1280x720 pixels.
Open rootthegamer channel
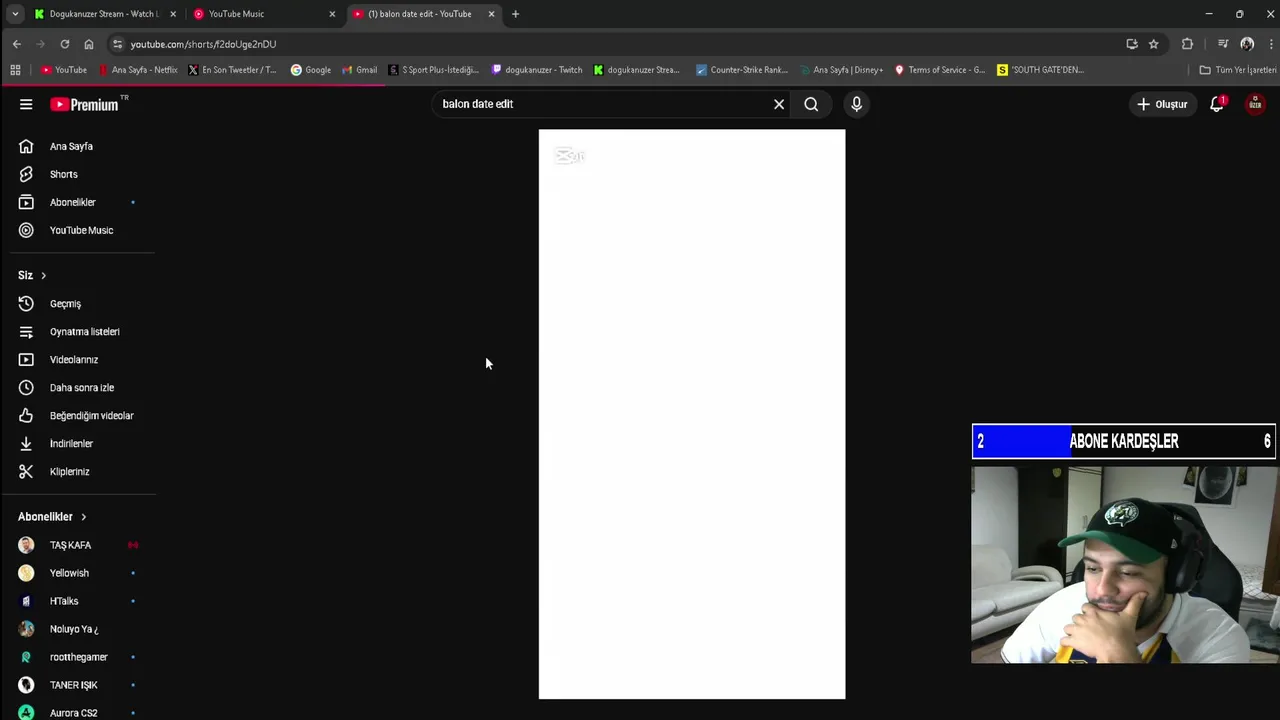click(78, 657)
